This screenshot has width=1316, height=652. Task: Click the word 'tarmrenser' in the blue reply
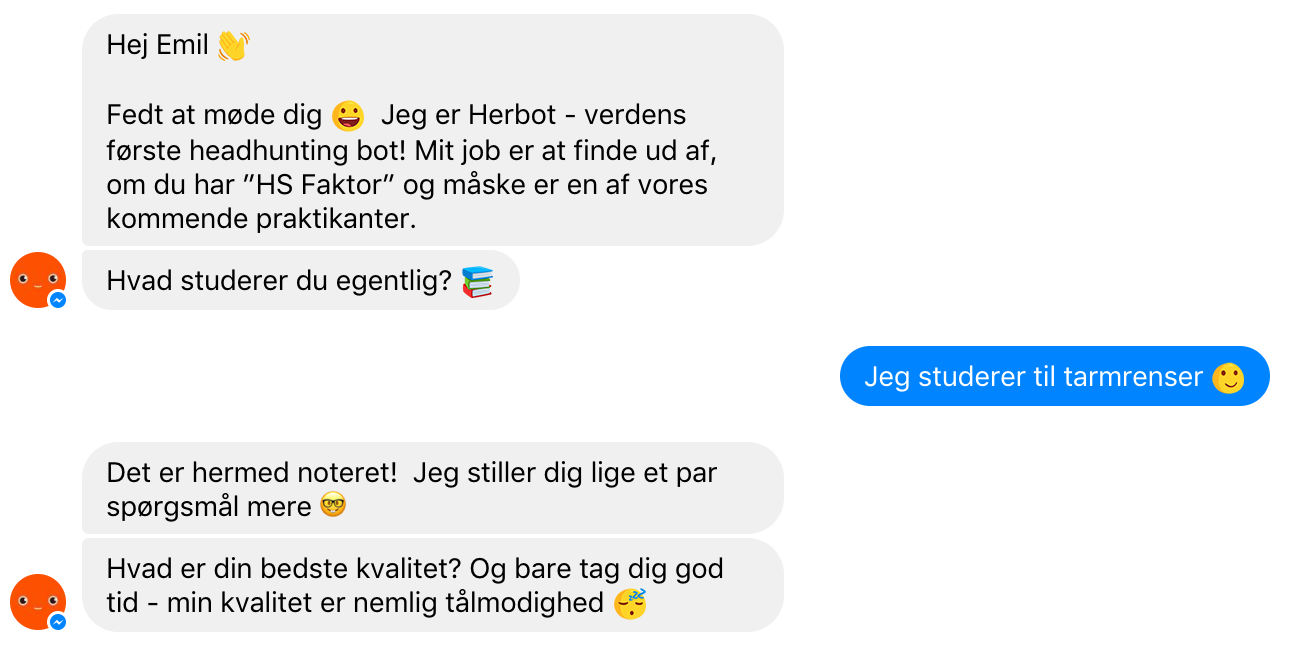(x=1132, y=377)
